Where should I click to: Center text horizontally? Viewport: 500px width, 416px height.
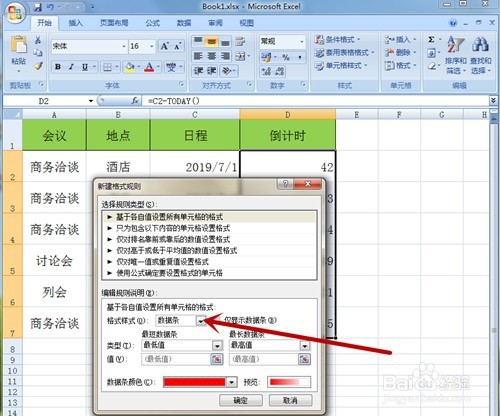[212, 56]
